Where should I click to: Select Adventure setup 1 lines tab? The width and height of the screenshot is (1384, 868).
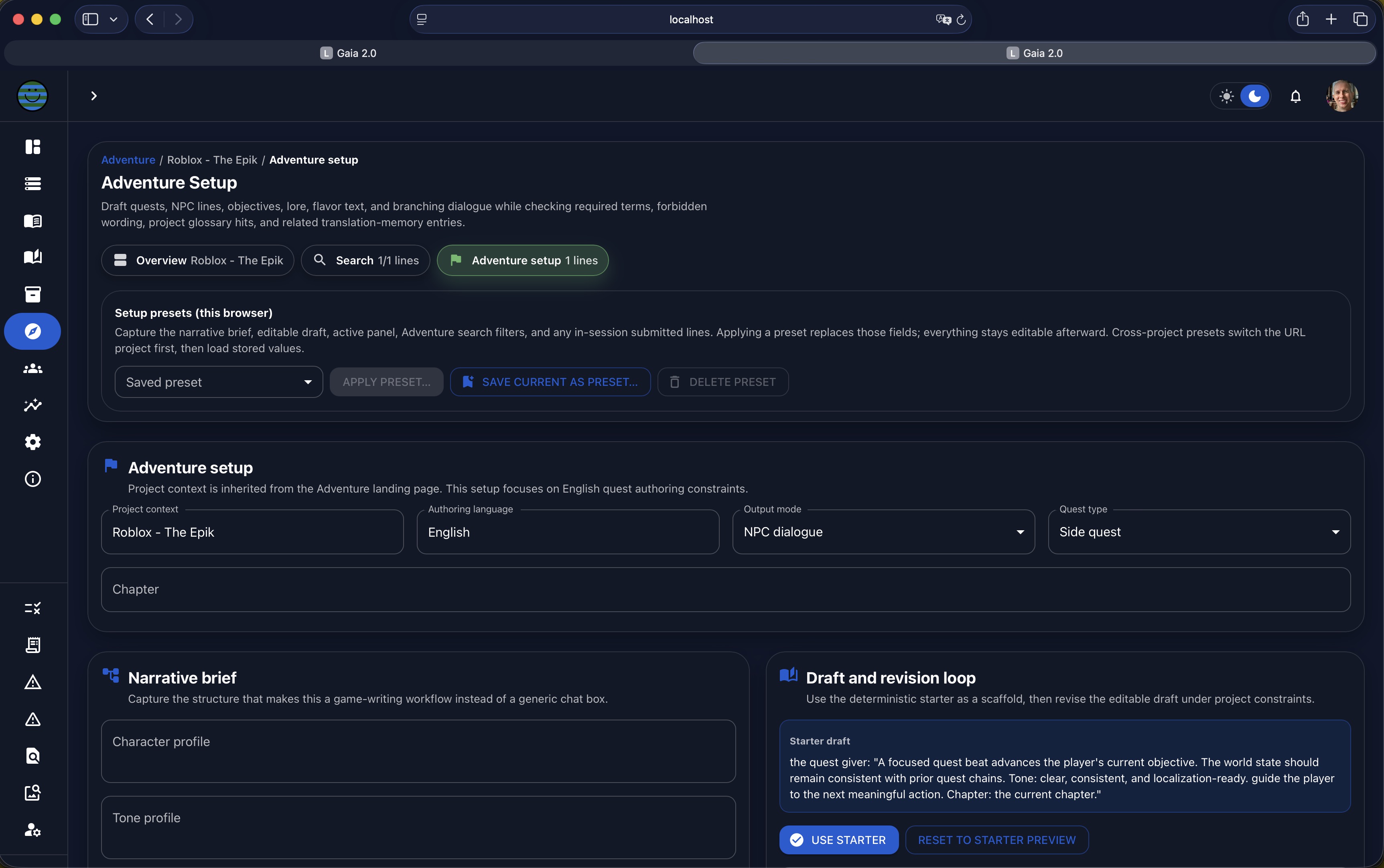click(x=522, y=260)
